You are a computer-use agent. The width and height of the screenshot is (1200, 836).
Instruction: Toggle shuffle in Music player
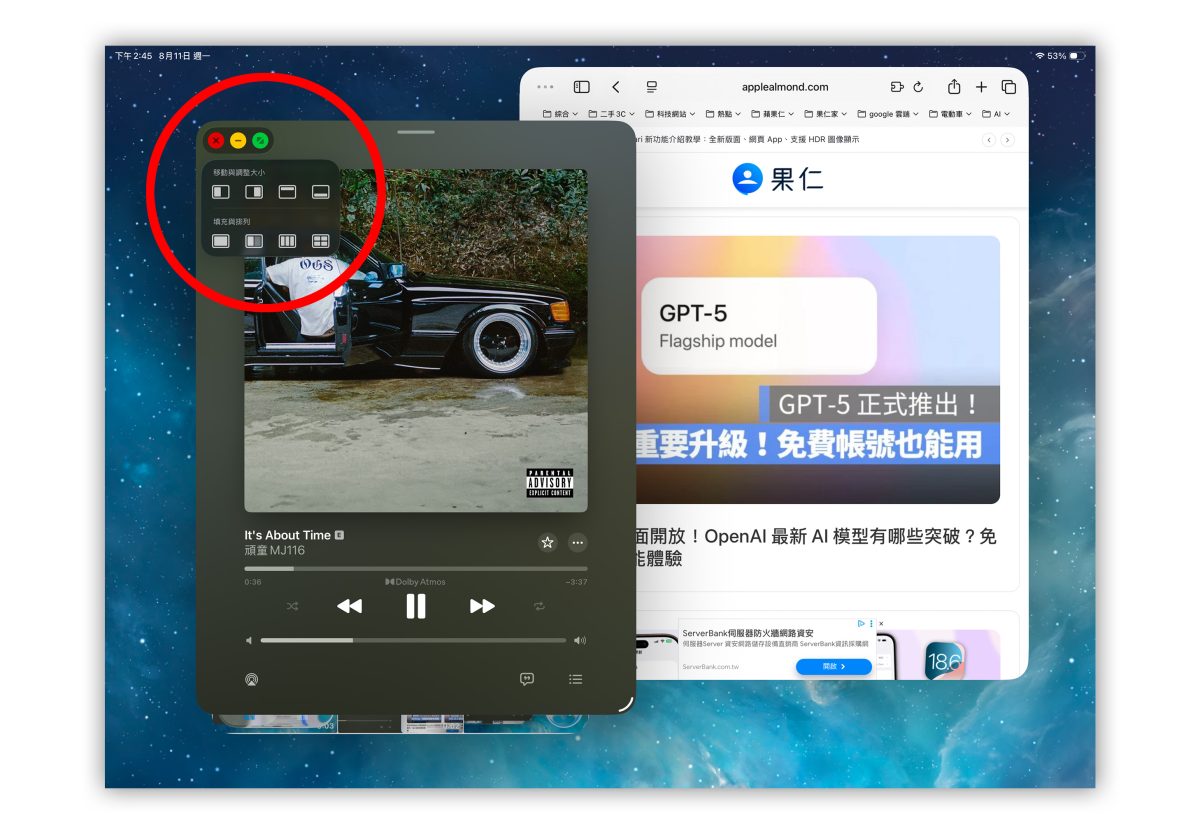point(292,606)
